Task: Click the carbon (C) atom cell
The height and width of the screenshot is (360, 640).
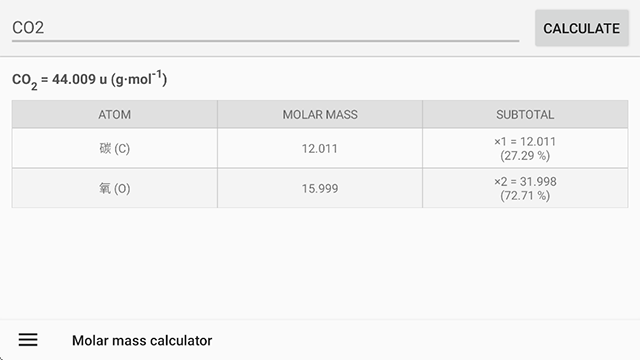Action: click(x=115, y=148)
